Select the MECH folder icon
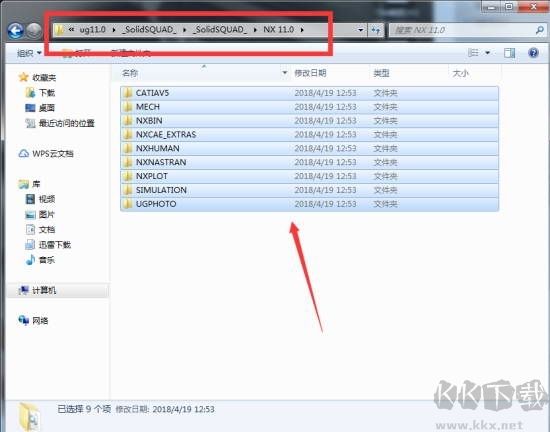The image size is (550, 432). 127,107
